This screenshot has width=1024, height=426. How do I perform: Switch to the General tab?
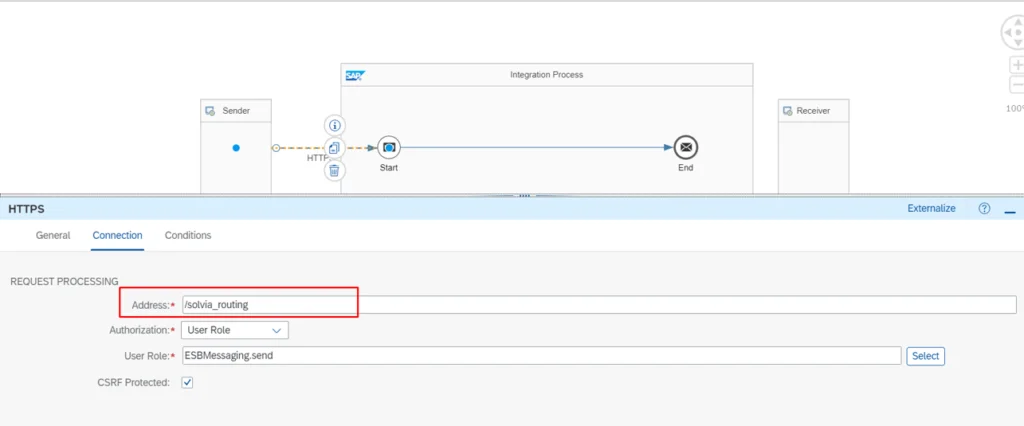coord(53,235)
